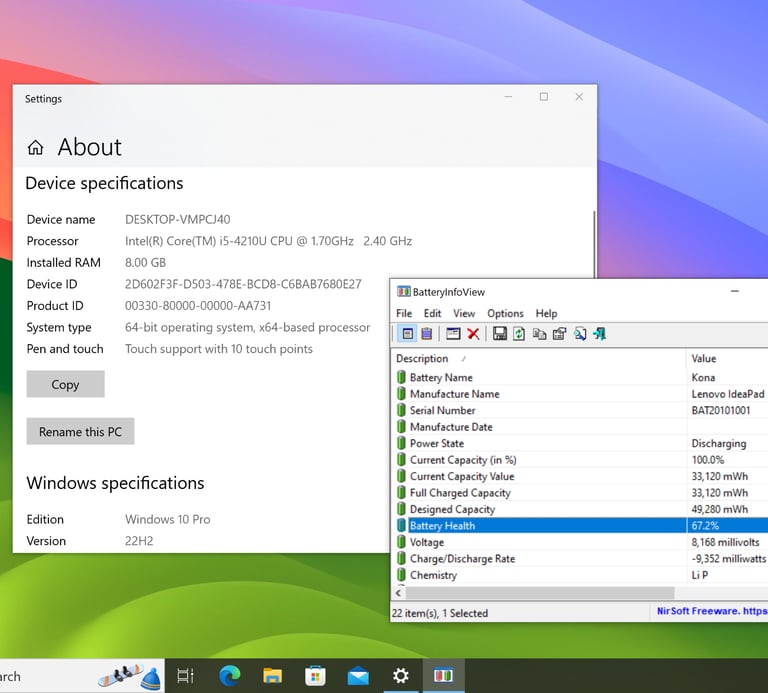The height and width of the screenshot is (693, 768).
Task: Select the Current Capacity (in %) row
Action: (x=579, y=459)
